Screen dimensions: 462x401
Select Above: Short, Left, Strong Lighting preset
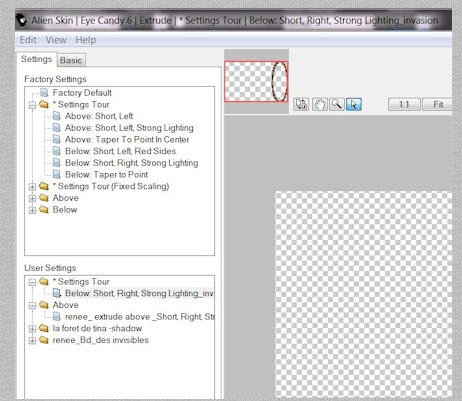tap(129, 128)
